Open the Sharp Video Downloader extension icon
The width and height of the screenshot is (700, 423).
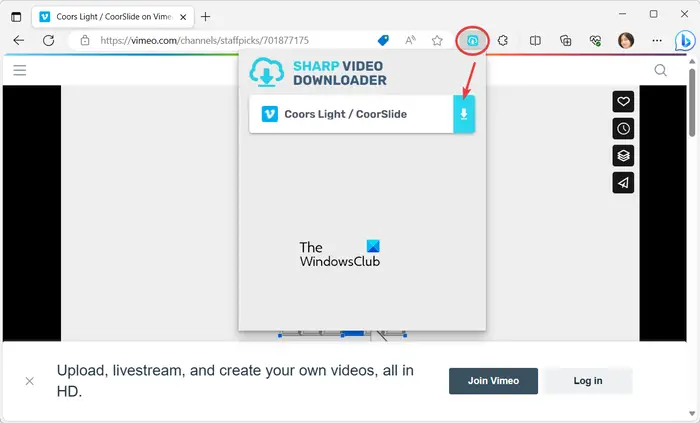(x=472, y=41)
